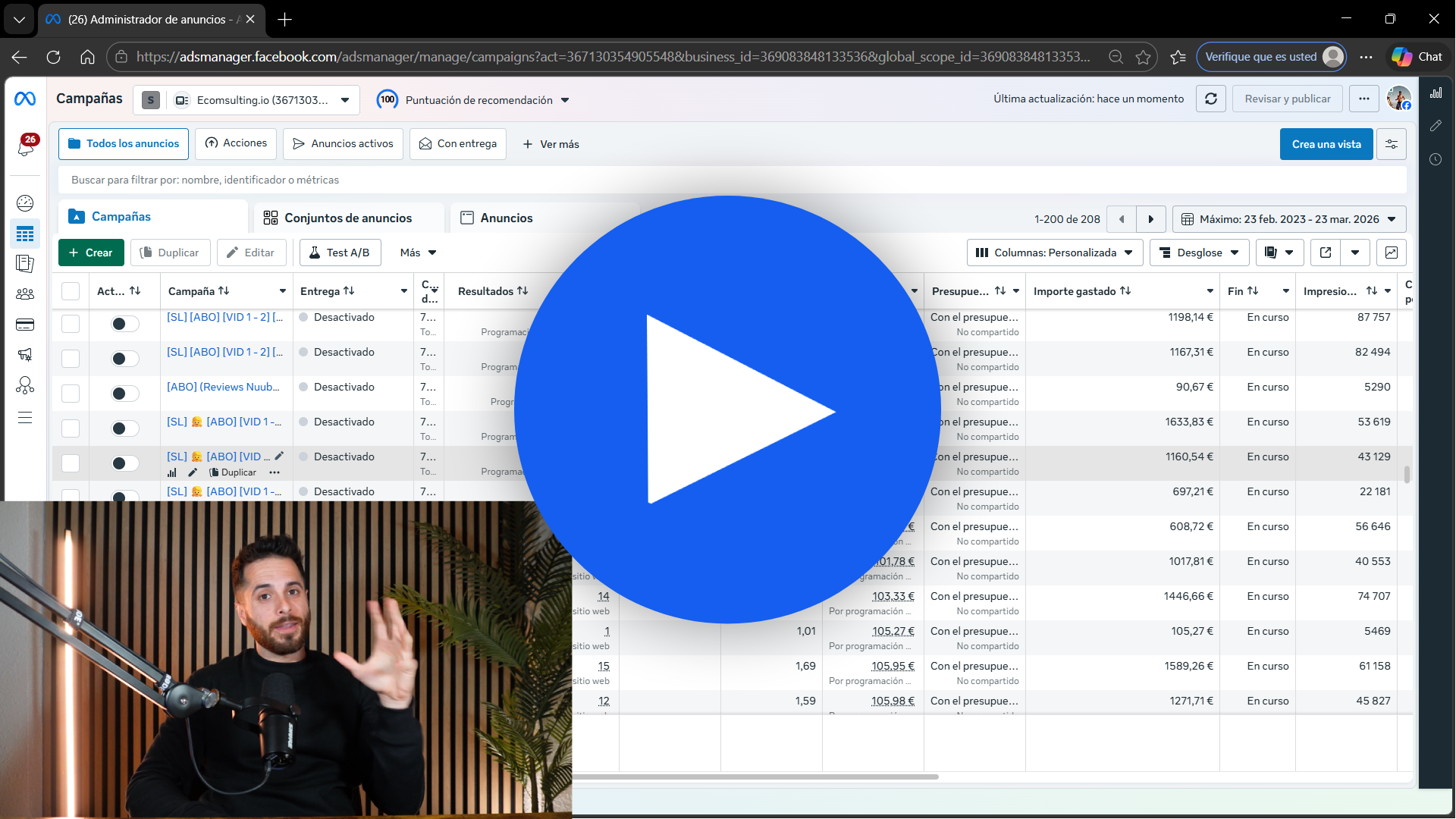Image resolution: width=1456 pixels, height=819 pixels.
Task: Expand the Desglose dropdown
Action: [x=1198, y=253]
